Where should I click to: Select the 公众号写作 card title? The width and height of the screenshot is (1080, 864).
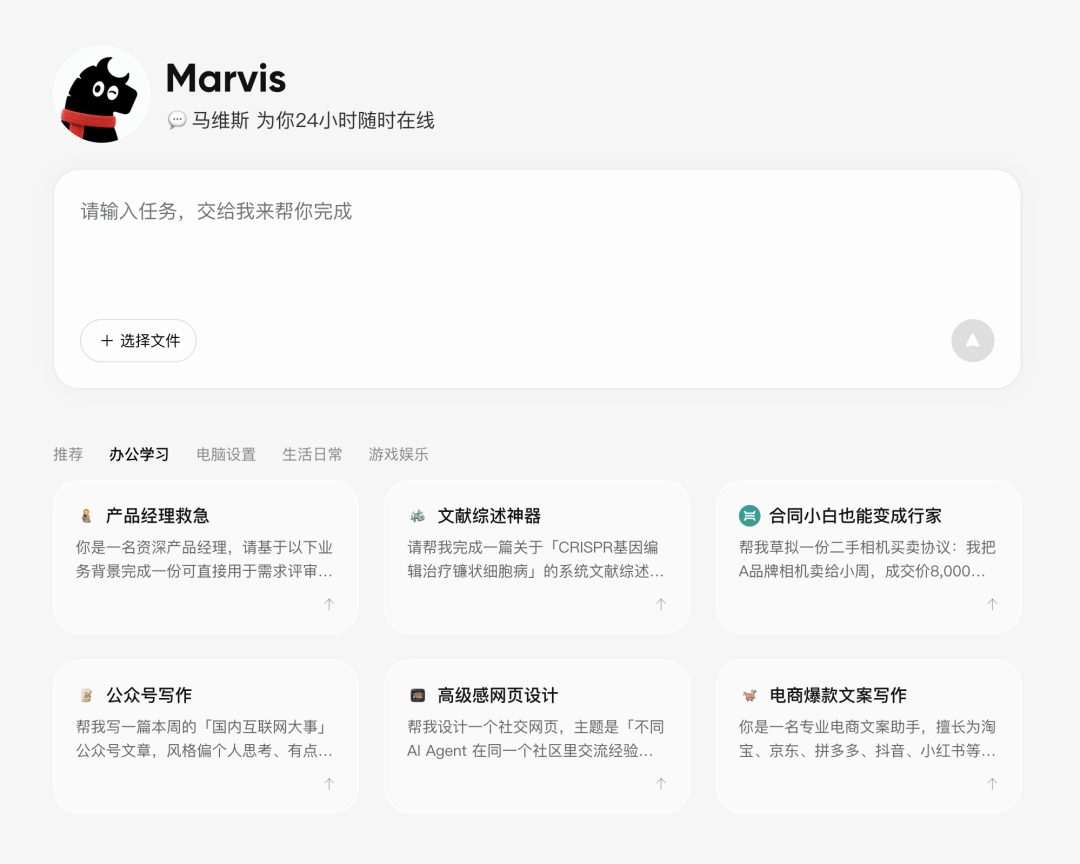(149, 695)
